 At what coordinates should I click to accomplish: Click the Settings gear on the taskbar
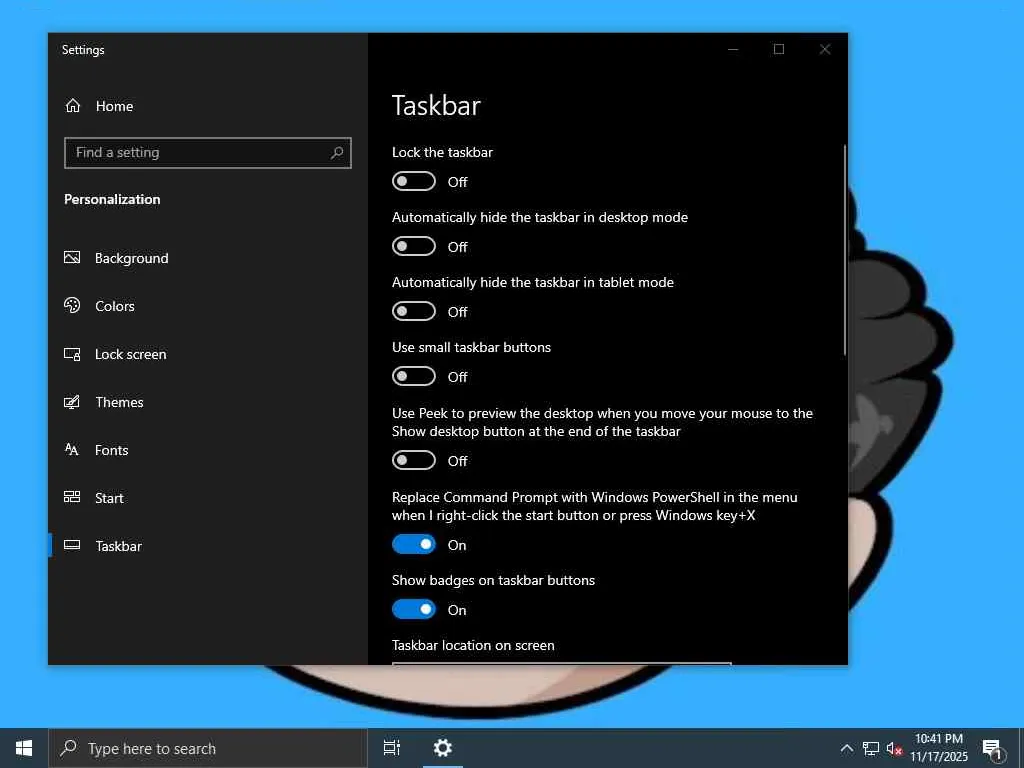pos(443,748)
